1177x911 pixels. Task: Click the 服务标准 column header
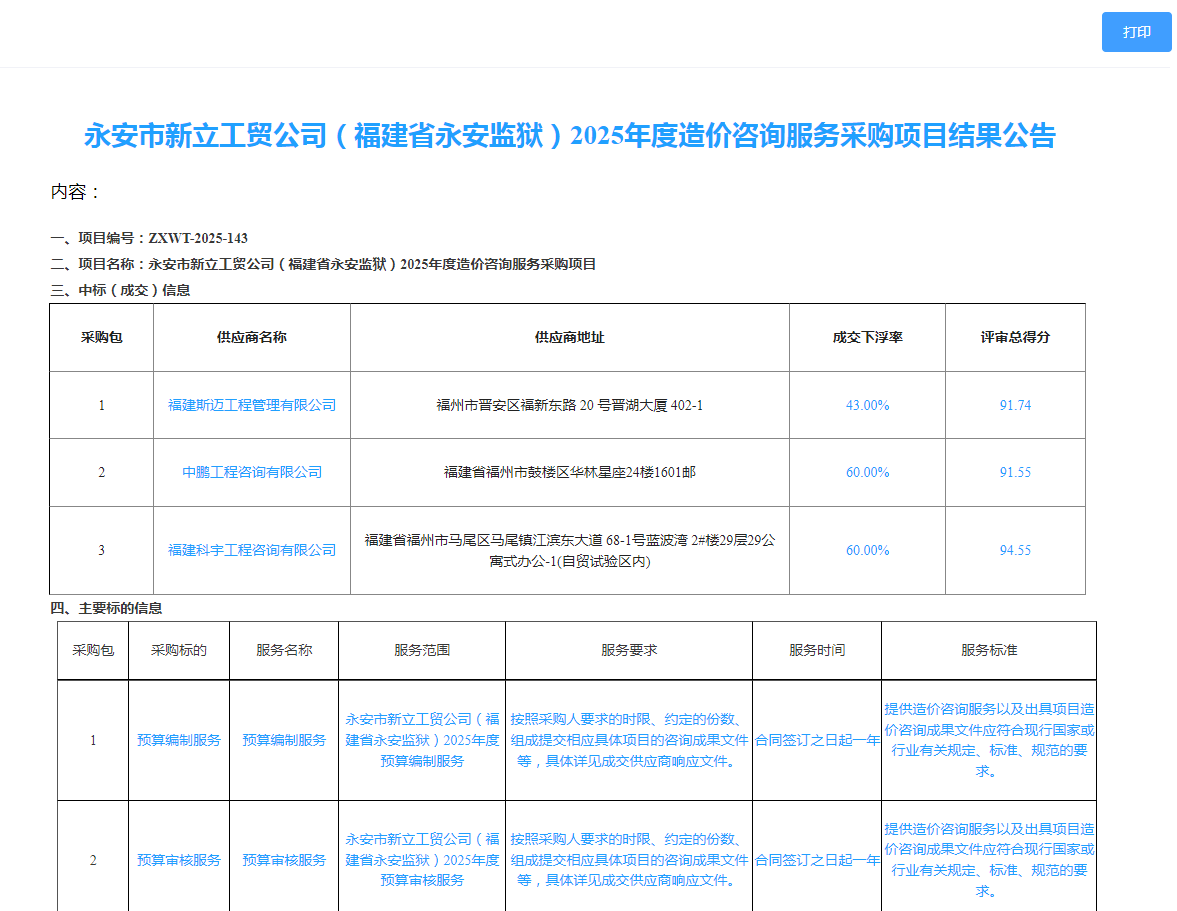point(989,651)
